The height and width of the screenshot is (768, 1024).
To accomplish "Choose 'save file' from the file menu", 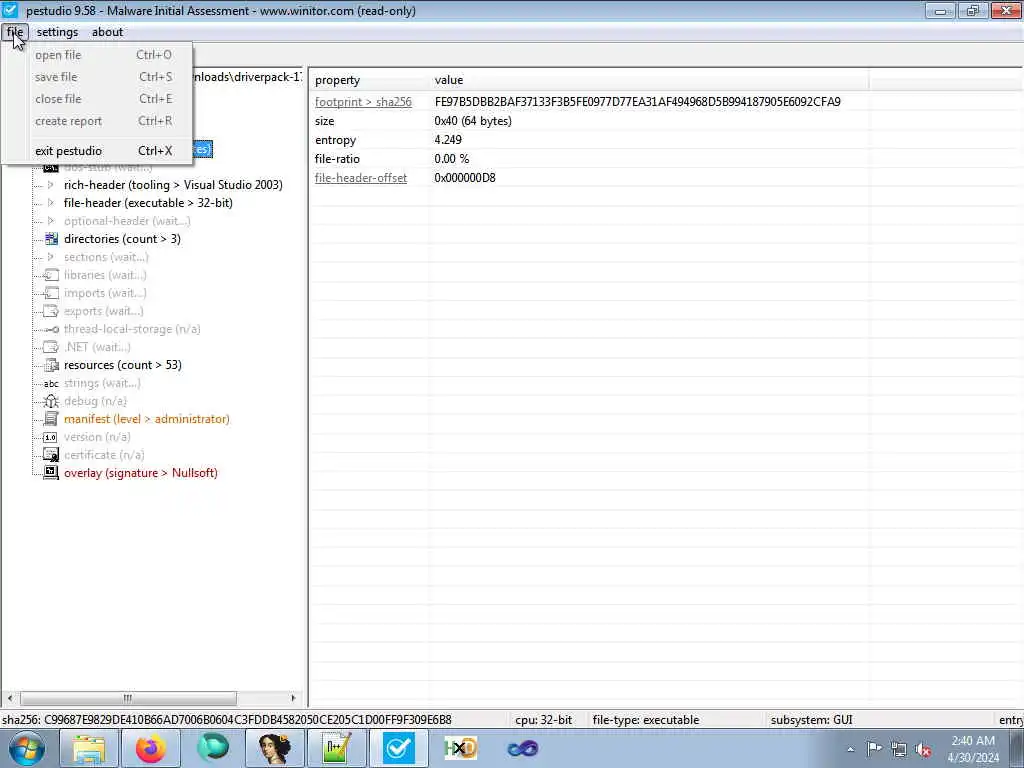I will pyautogui.click(x=97, y=77).
